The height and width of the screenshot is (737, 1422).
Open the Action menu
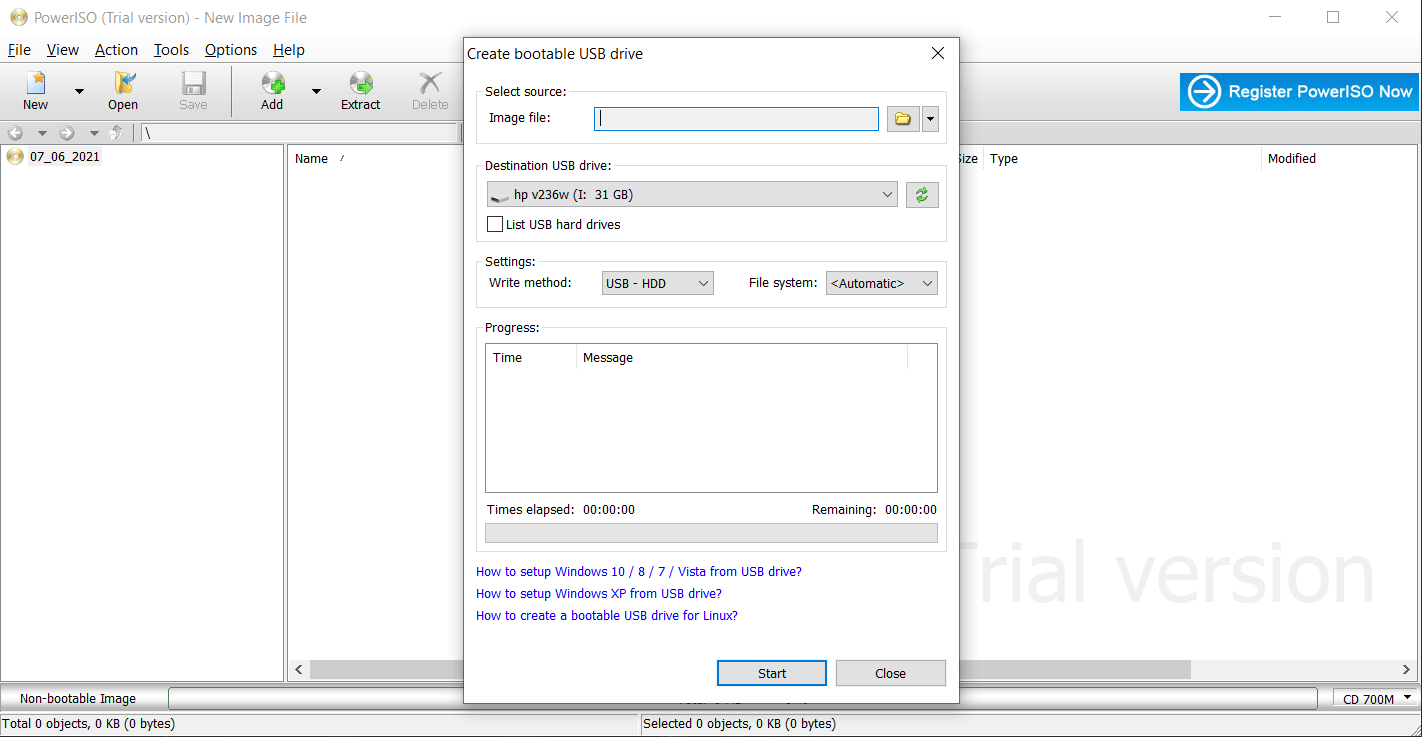pyautogui.click(x=116, y=50)
